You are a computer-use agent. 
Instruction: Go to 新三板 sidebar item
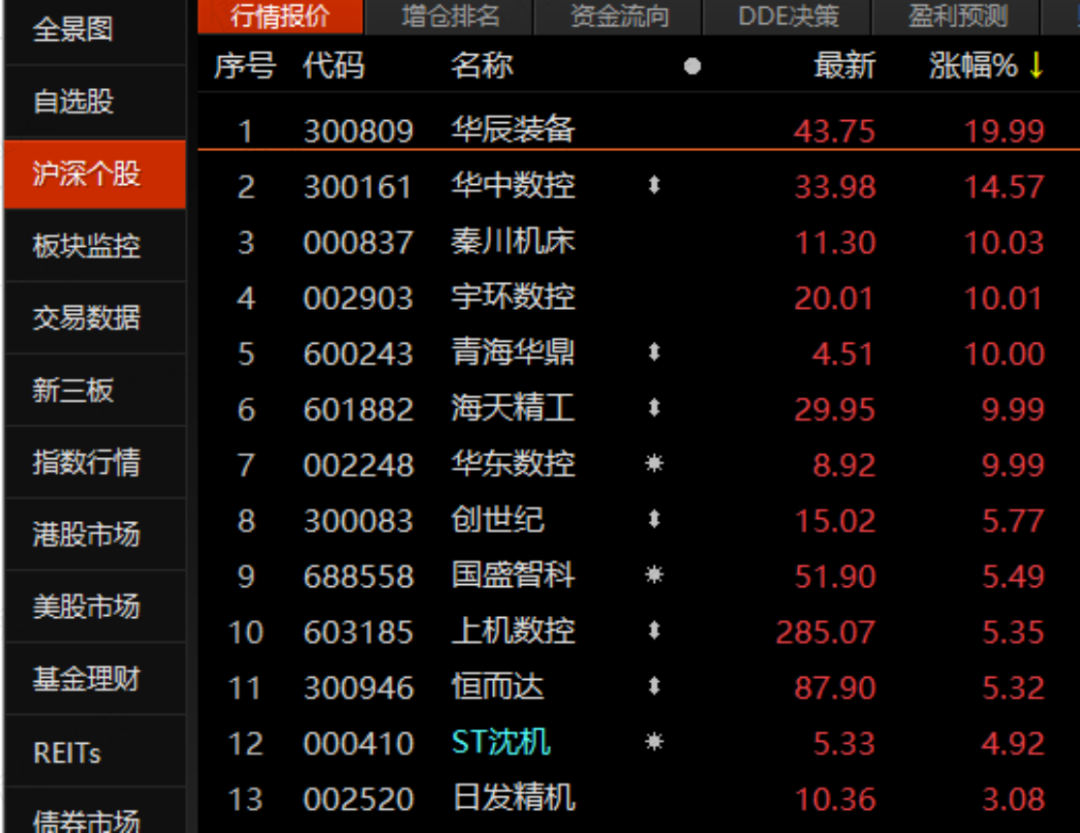tap(95, 390)
